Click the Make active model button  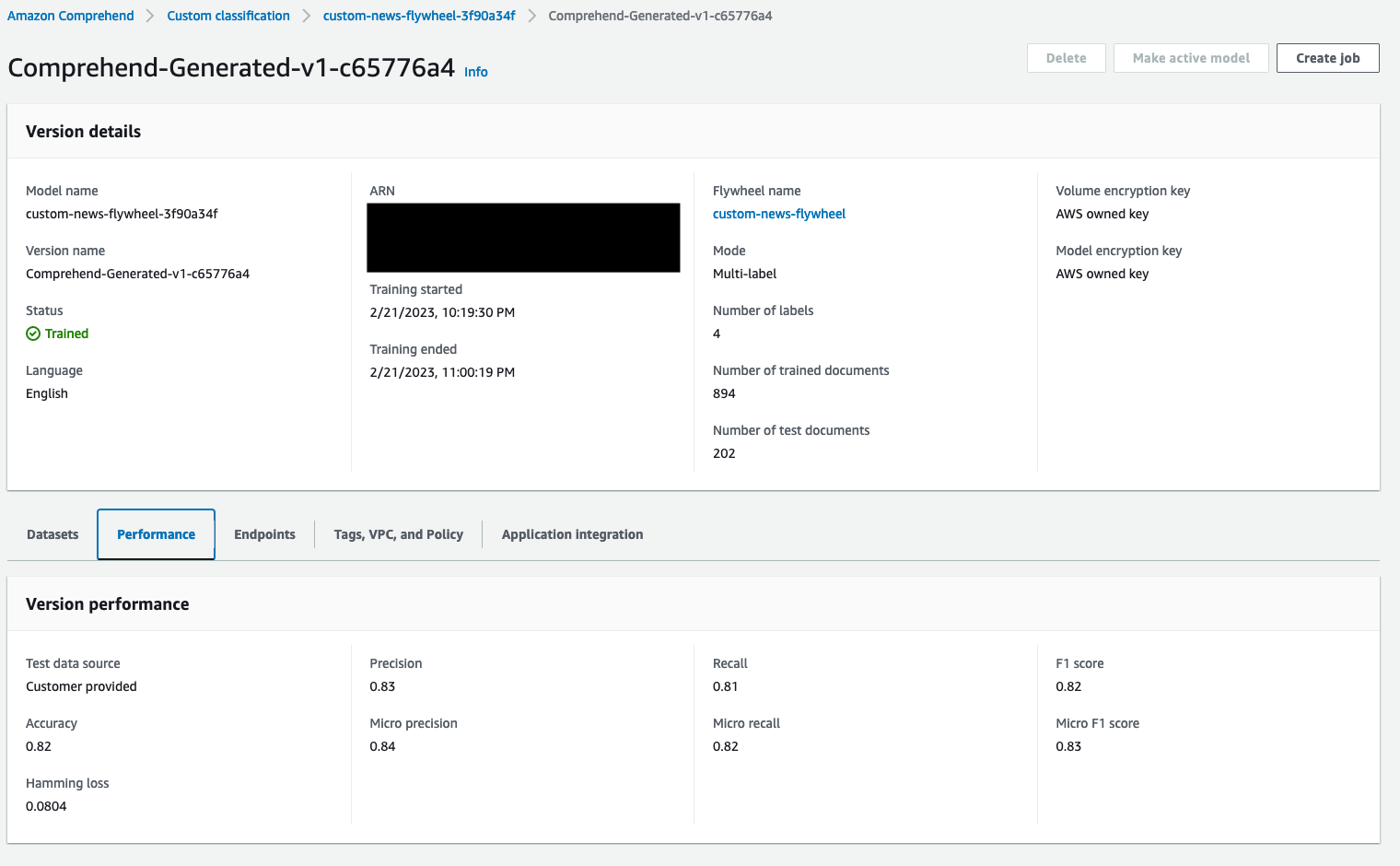pyautogui.click(x=1190, y=57)
